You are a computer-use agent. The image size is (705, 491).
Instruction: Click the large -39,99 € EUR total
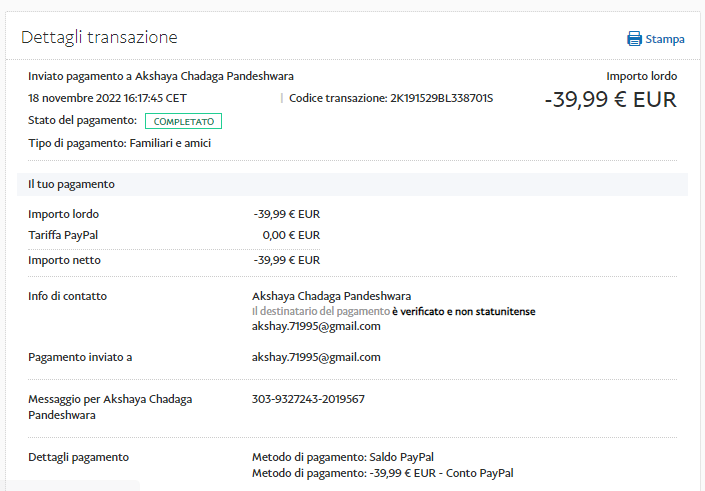click(610, 100)
